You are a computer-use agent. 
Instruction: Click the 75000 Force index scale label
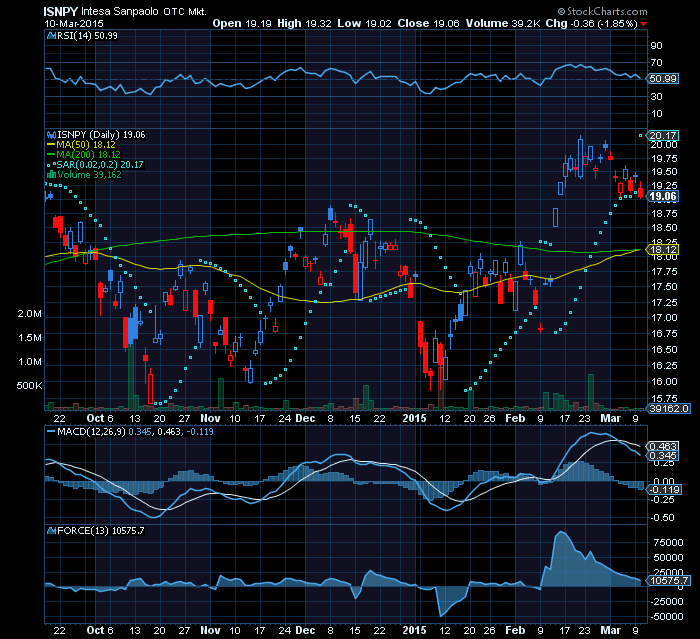[668, 543]
